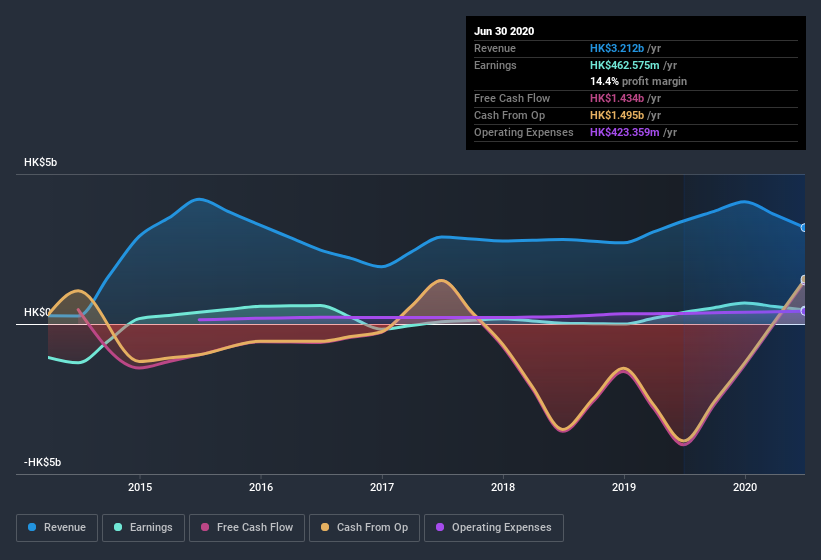Click the 2015 x-axis label
This screenshot has height=560, width=821.
(x=140, y=487)
